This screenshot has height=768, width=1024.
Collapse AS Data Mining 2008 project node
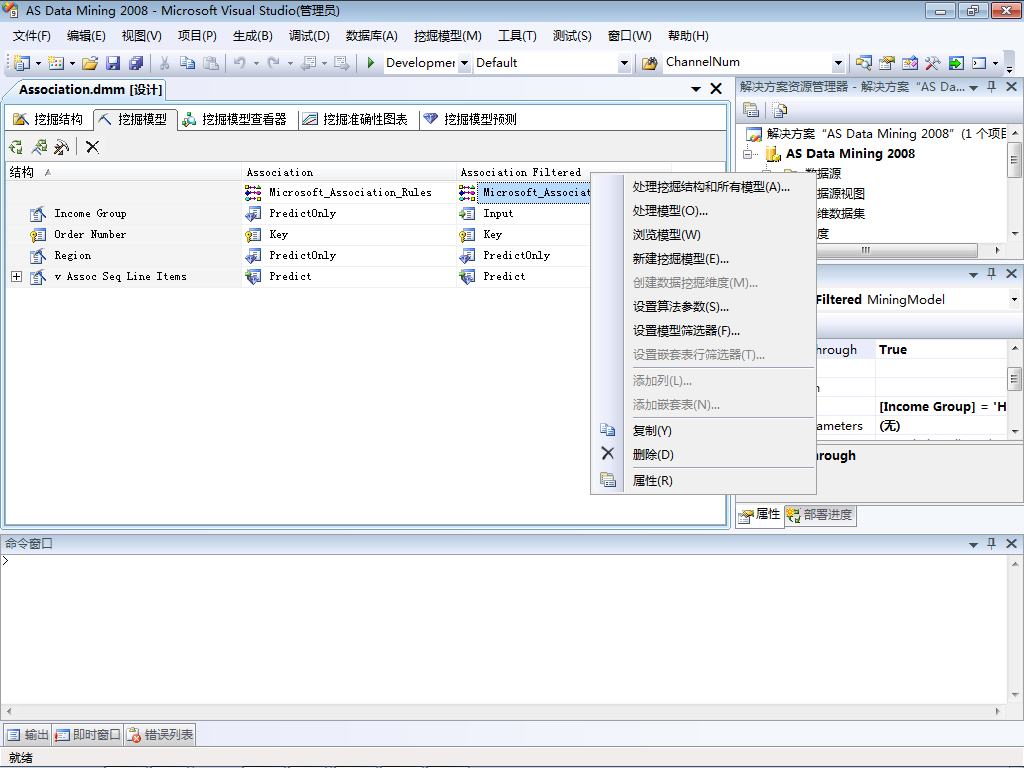tap(748, 155)
